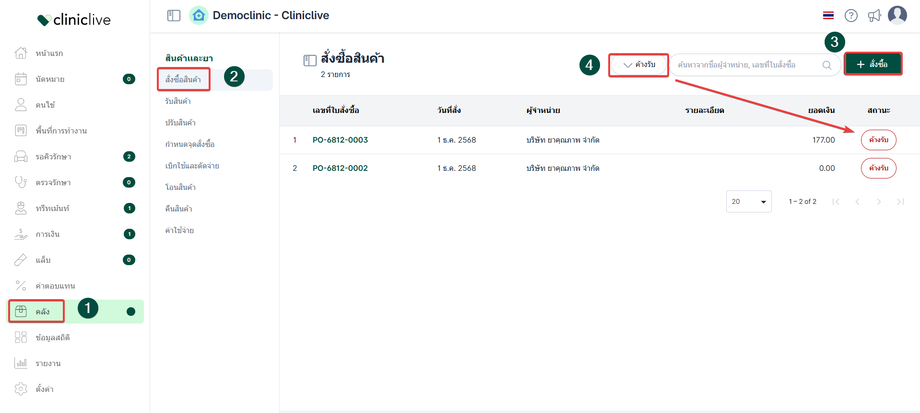Screen dimensions: 920x413
Task: Click the วันที่สั่ง column header
Action: click(451, 110)
